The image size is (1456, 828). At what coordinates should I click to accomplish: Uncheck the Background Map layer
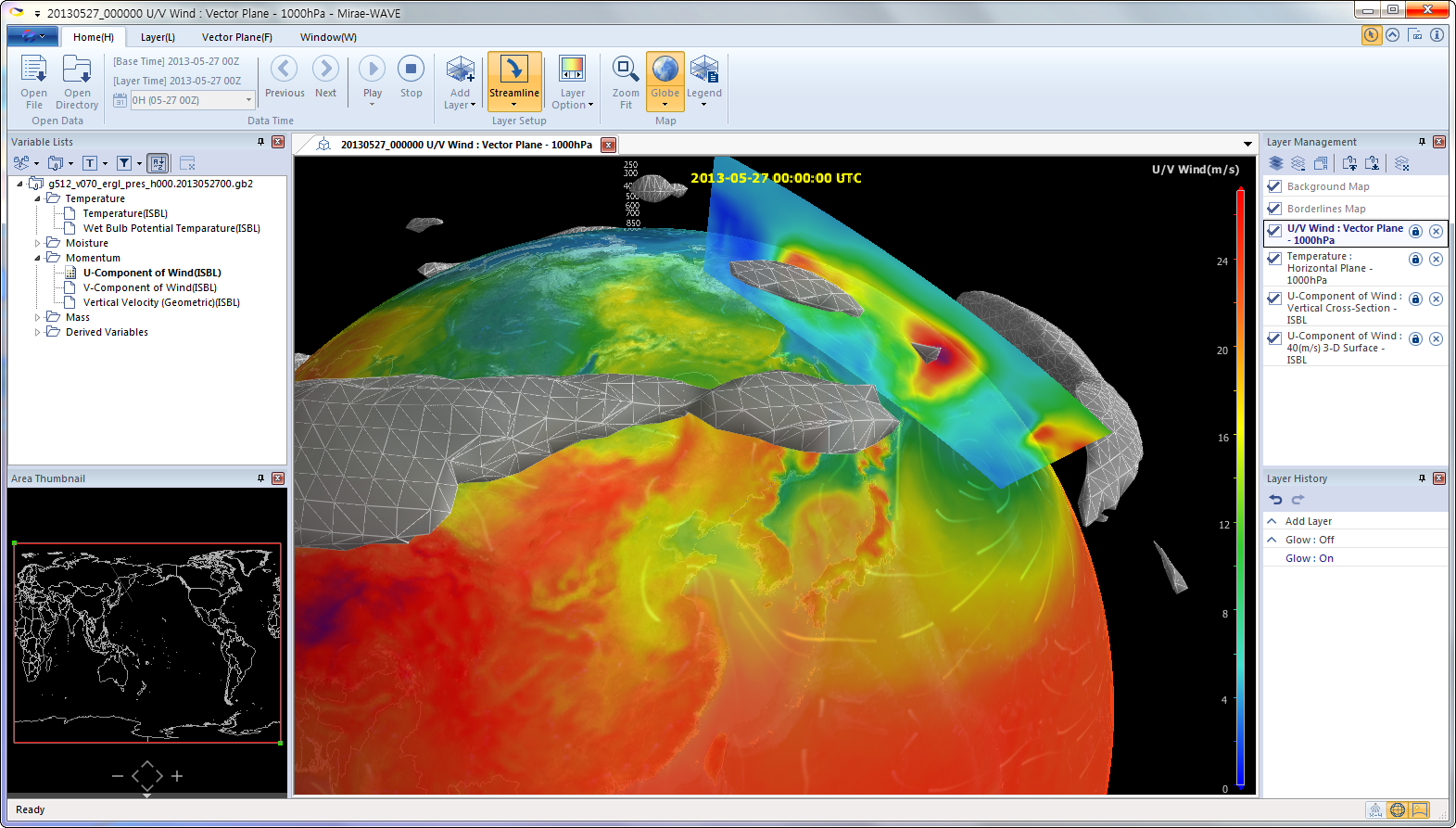[x=1275, y=186]
